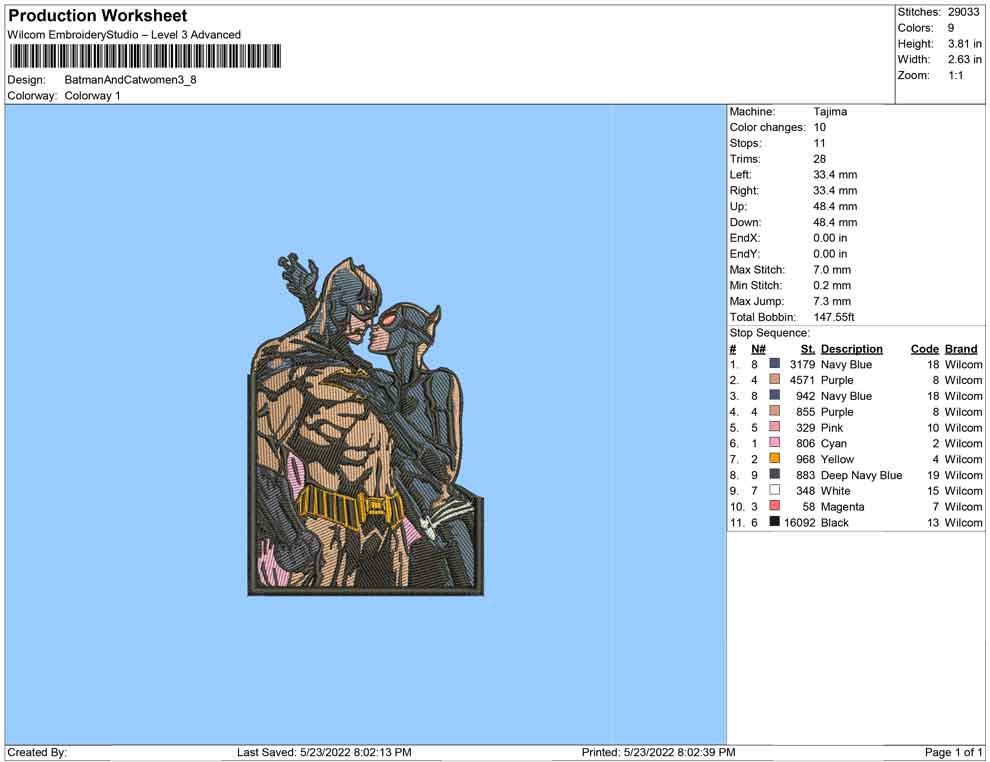Click the Purple swatch in stop 4
This screenshot has width=990, height=762.
pyautogui.click(x=775, y=411)
